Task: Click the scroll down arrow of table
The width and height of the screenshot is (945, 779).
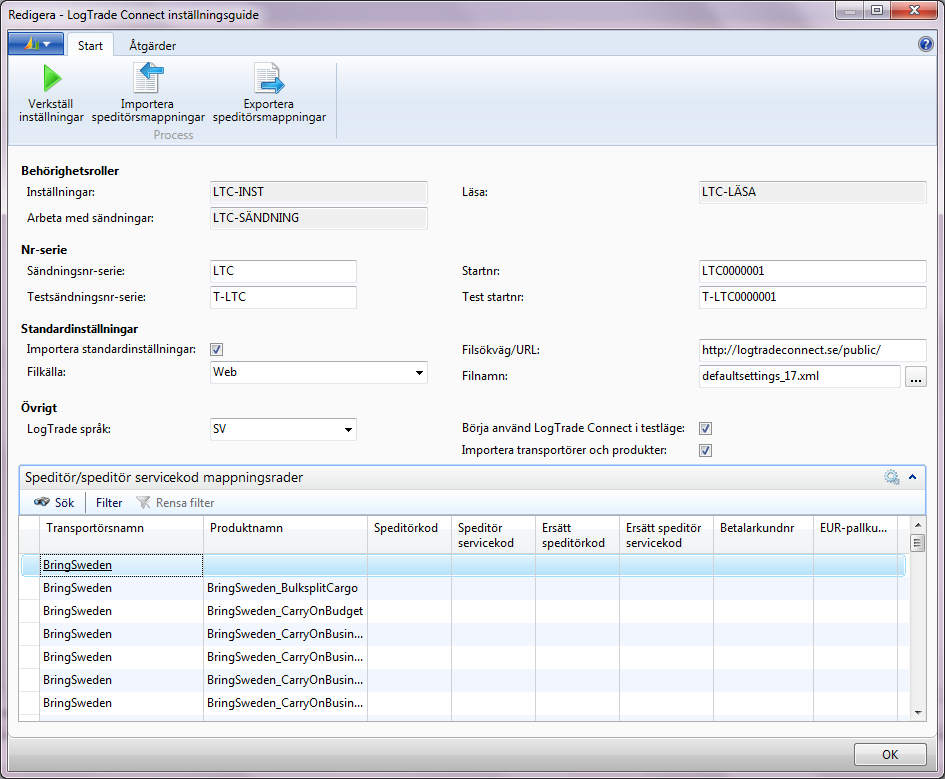Action: coord(918,712)
